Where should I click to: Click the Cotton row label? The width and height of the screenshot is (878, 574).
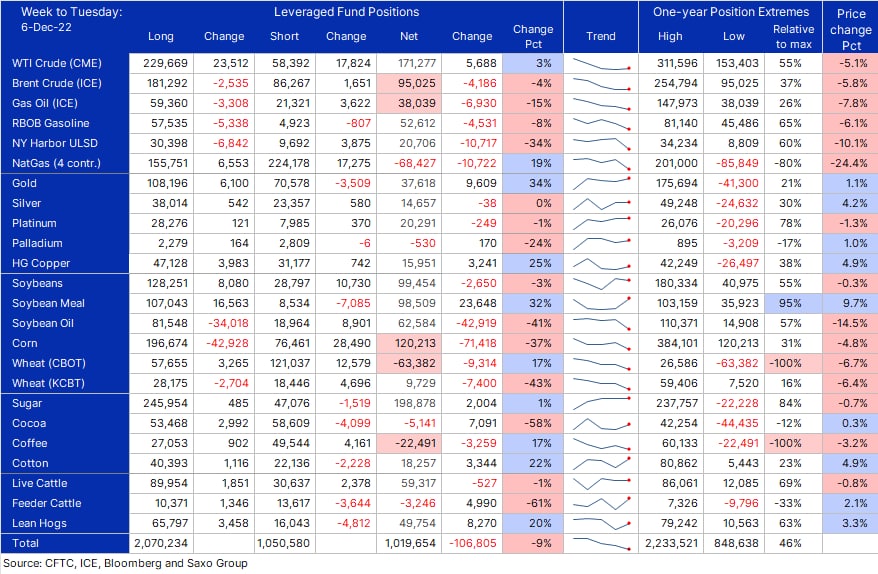[x=30, y=463]
